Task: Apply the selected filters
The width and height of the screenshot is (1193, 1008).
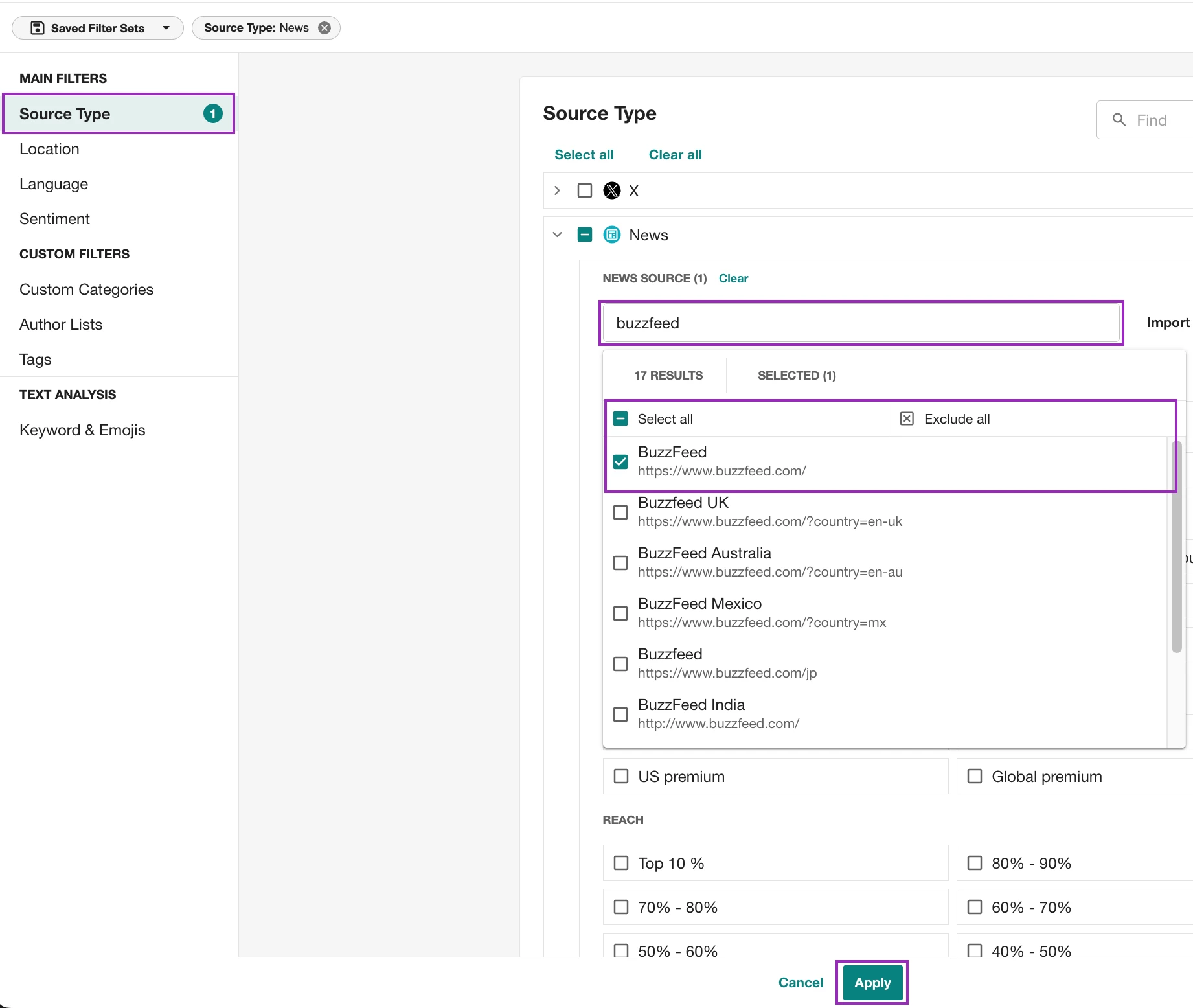Action: coord(872,983)
